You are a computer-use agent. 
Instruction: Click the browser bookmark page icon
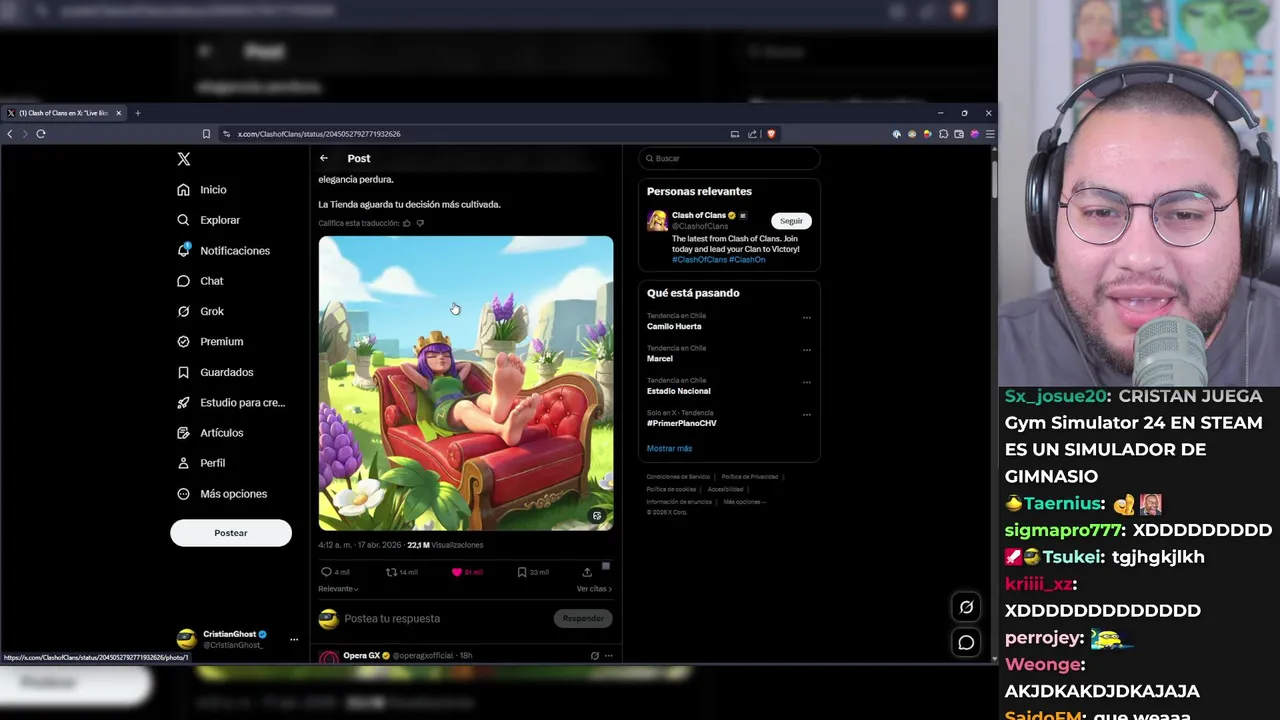206,134
